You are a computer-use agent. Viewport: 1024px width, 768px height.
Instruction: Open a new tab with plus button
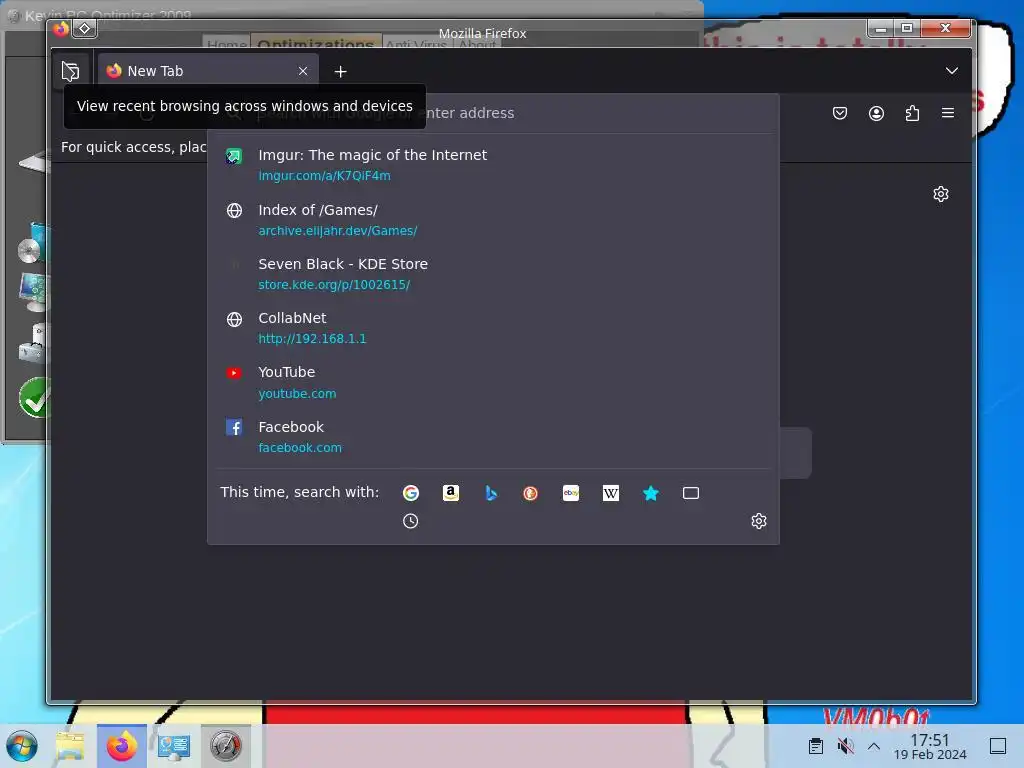coord(340,71)
